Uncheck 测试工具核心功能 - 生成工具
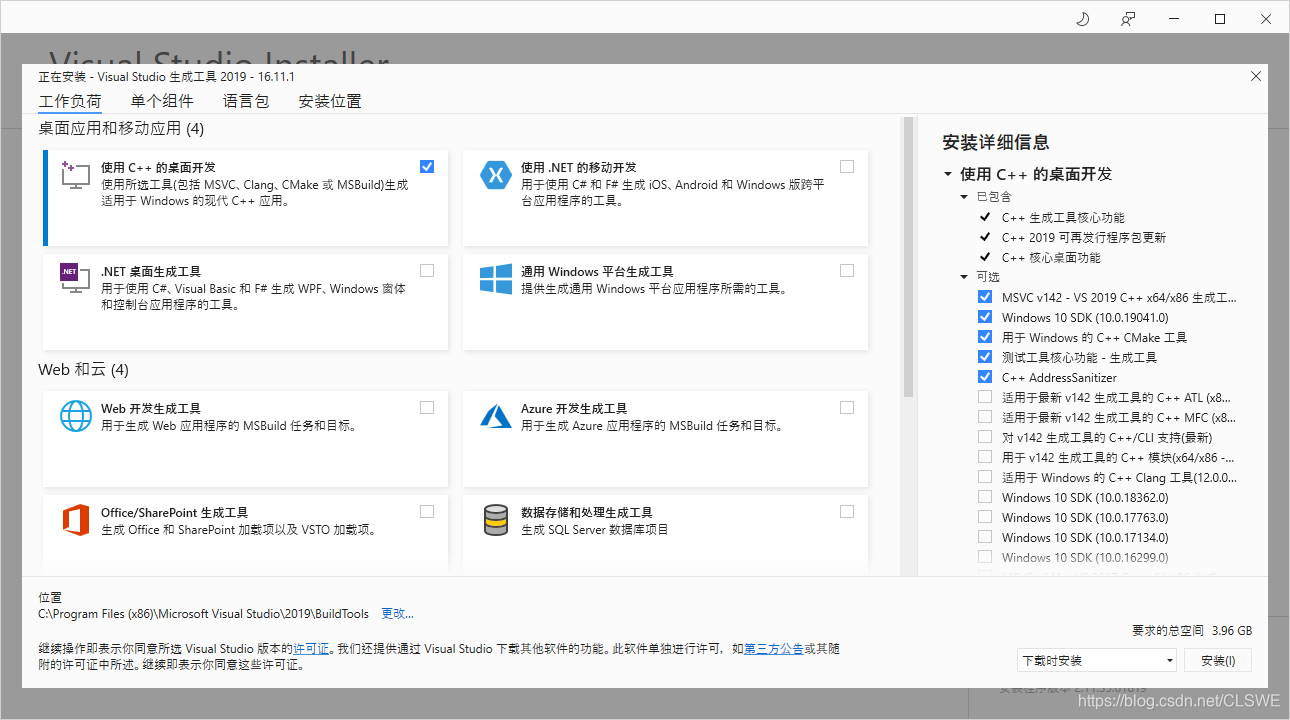1290x720 pixels. 985,357
